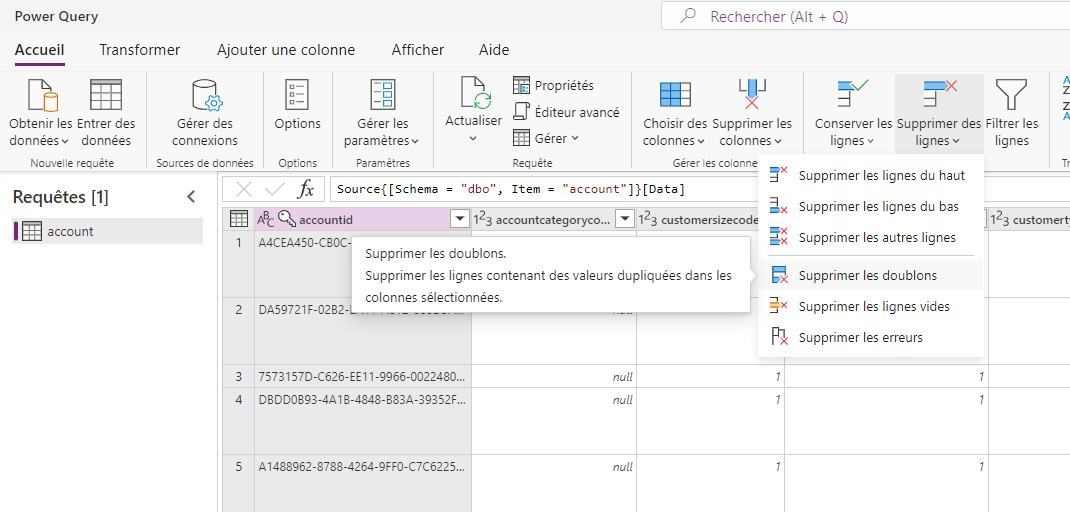Choose Supprimer les erreurs
The width and height of the screenshot is (1070, 512).
(x=871, y=337)
